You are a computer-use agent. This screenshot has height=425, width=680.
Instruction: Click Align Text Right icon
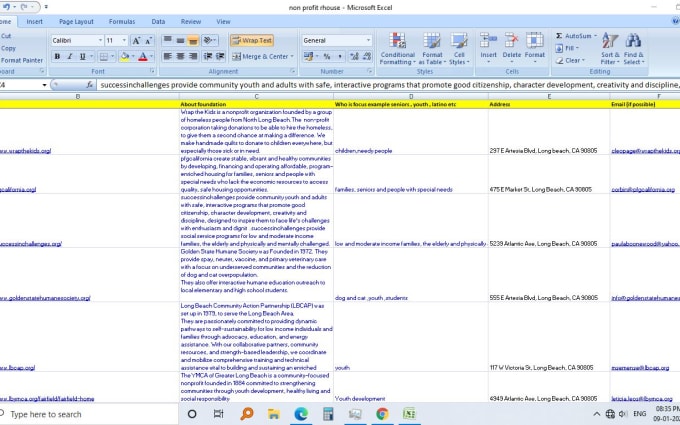pos(193,56)
